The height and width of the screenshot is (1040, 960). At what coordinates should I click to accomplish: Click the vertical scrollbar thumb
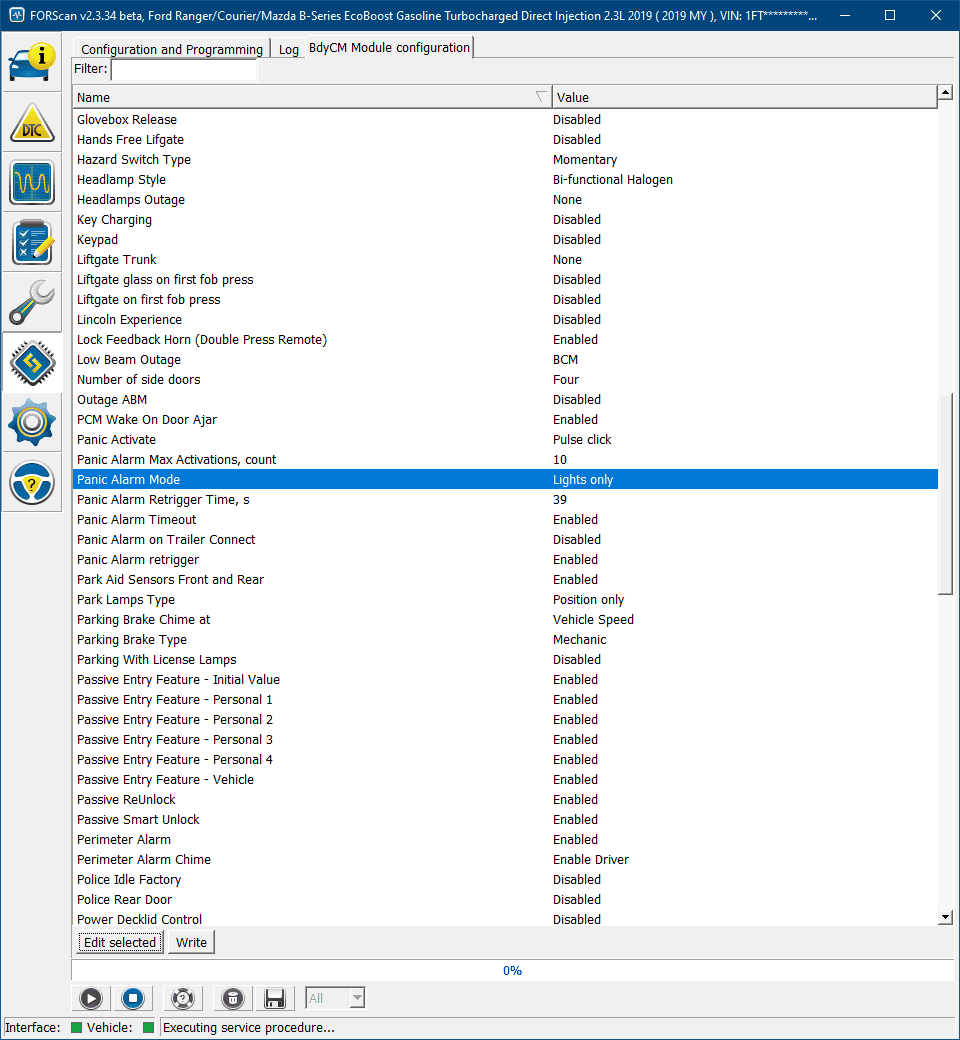coord(945,493)
